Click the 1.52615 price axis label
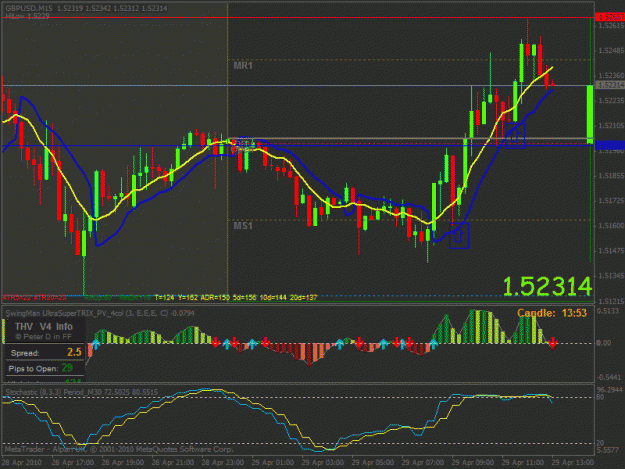The image size is (625, 469). click(x=611, y=26)
